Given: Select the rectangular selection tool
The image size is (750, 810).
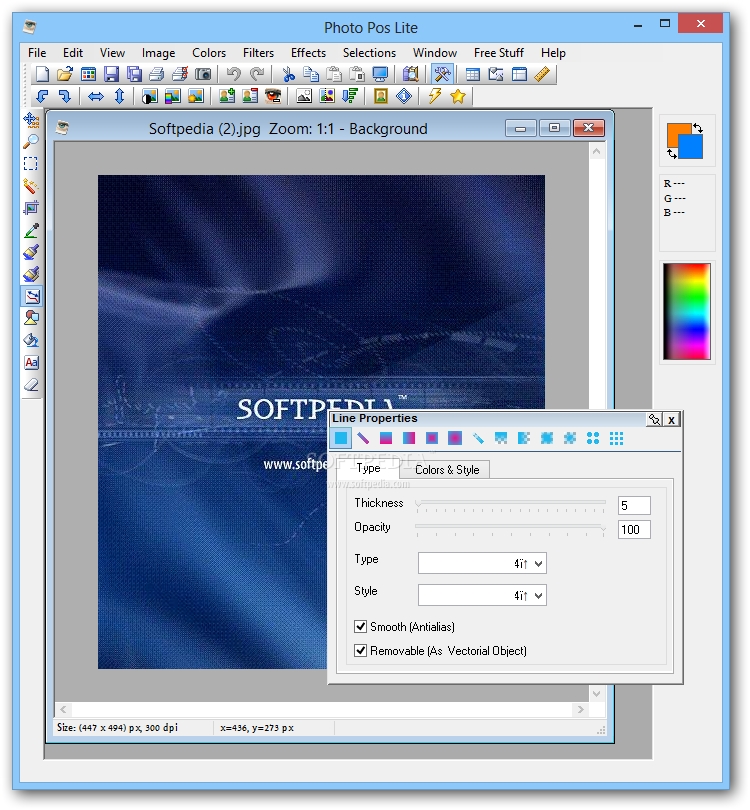Looking at the screenshot, I should (31, 164).
